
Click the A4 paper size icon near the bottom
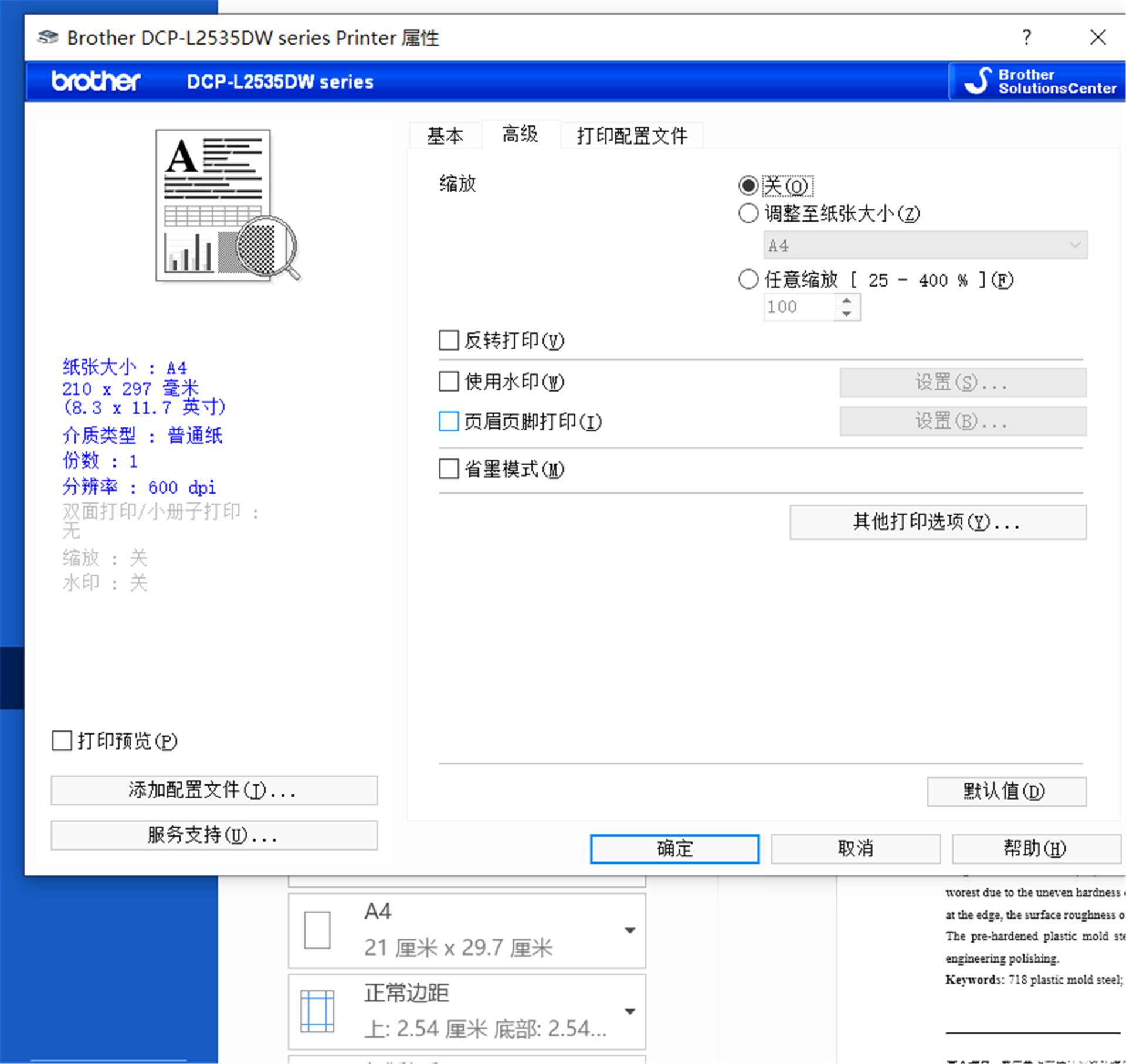point(317,930)
